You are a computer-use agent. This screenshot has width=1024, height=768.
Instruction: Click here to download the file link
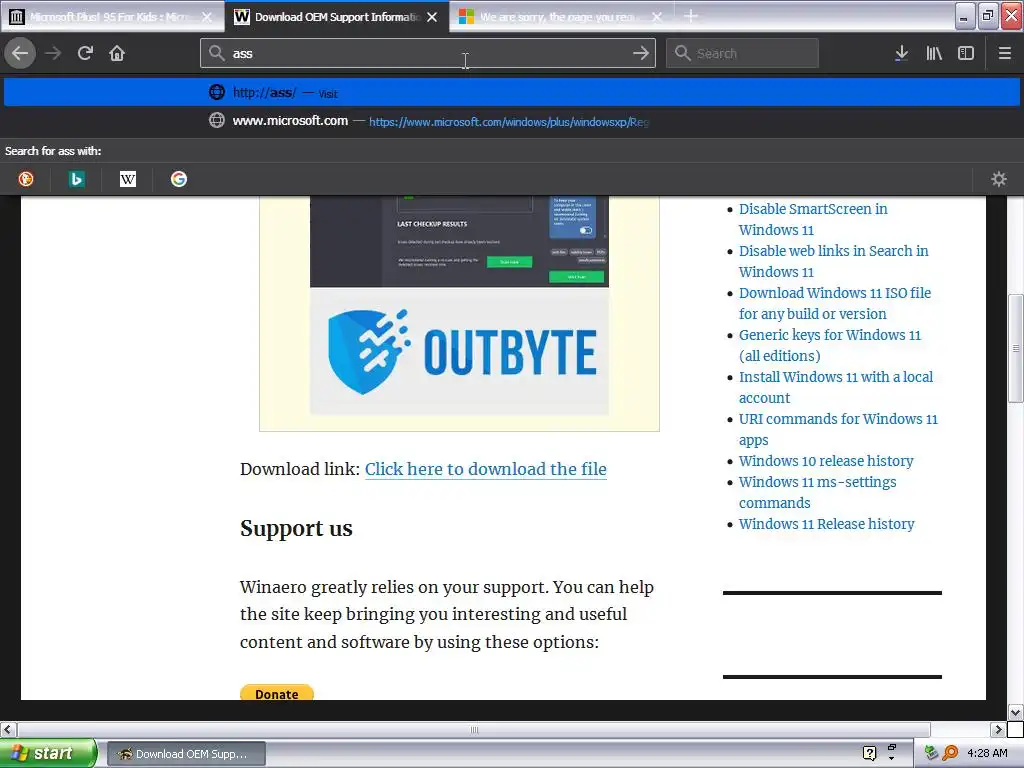tap(485, 469)
